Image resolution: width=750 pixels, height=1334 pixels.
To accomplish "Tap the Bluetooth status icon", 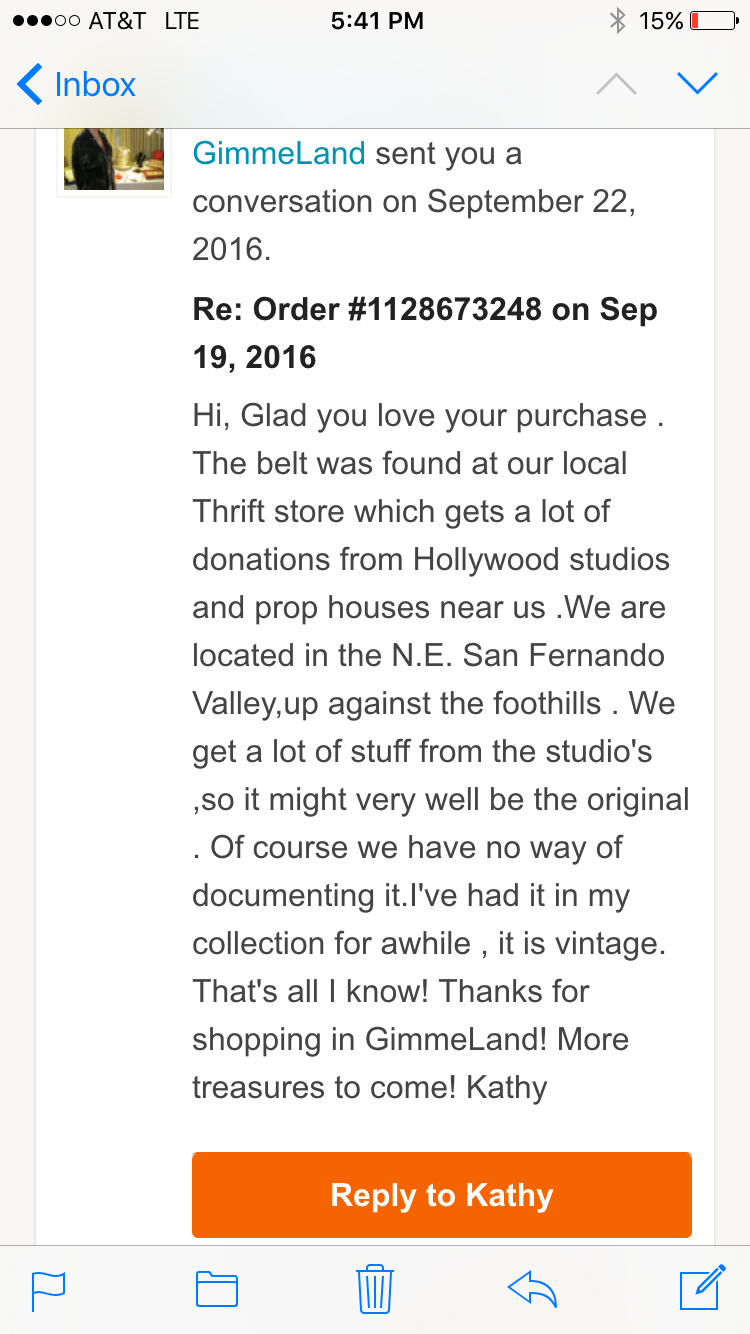I will [x=617, y=21].
